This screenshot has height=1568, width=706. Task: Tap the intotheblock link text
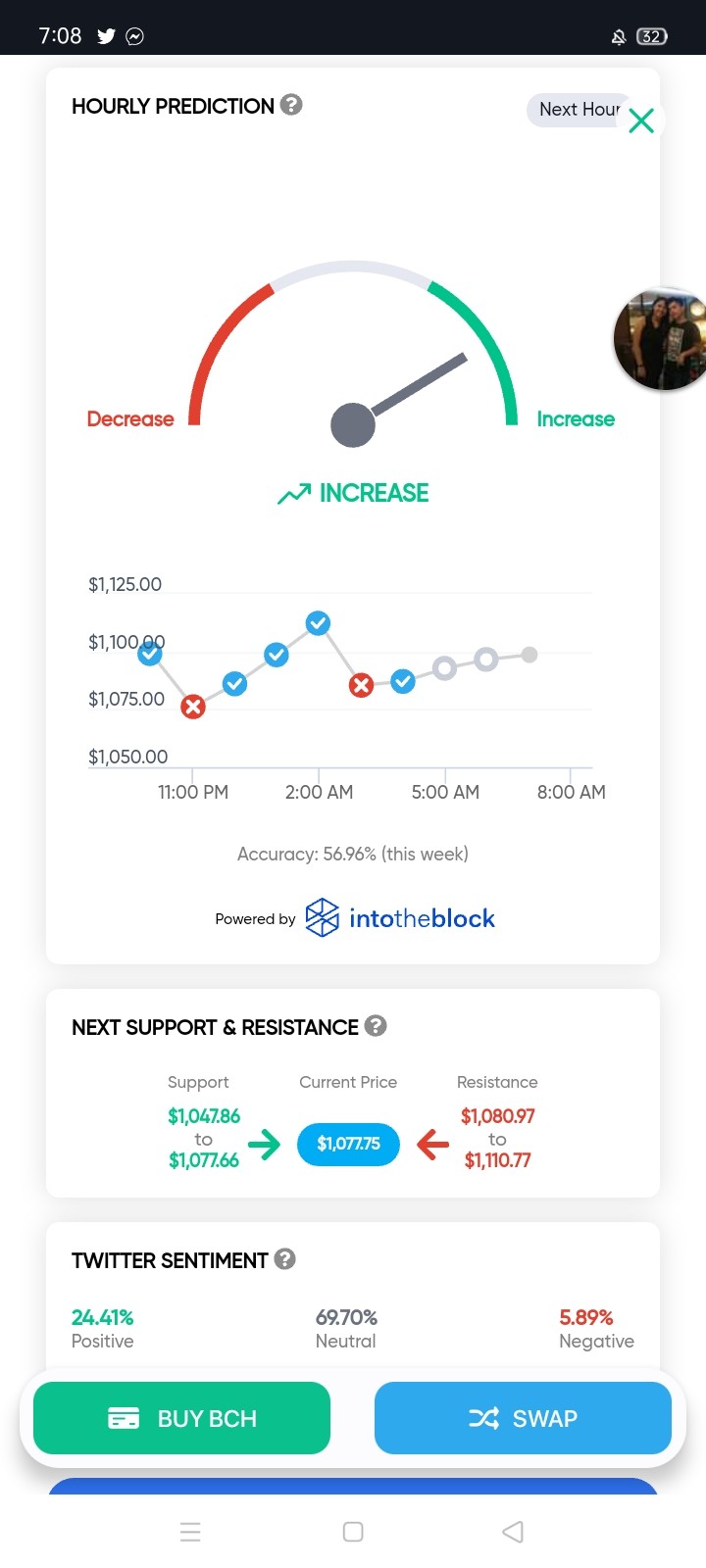422,918
